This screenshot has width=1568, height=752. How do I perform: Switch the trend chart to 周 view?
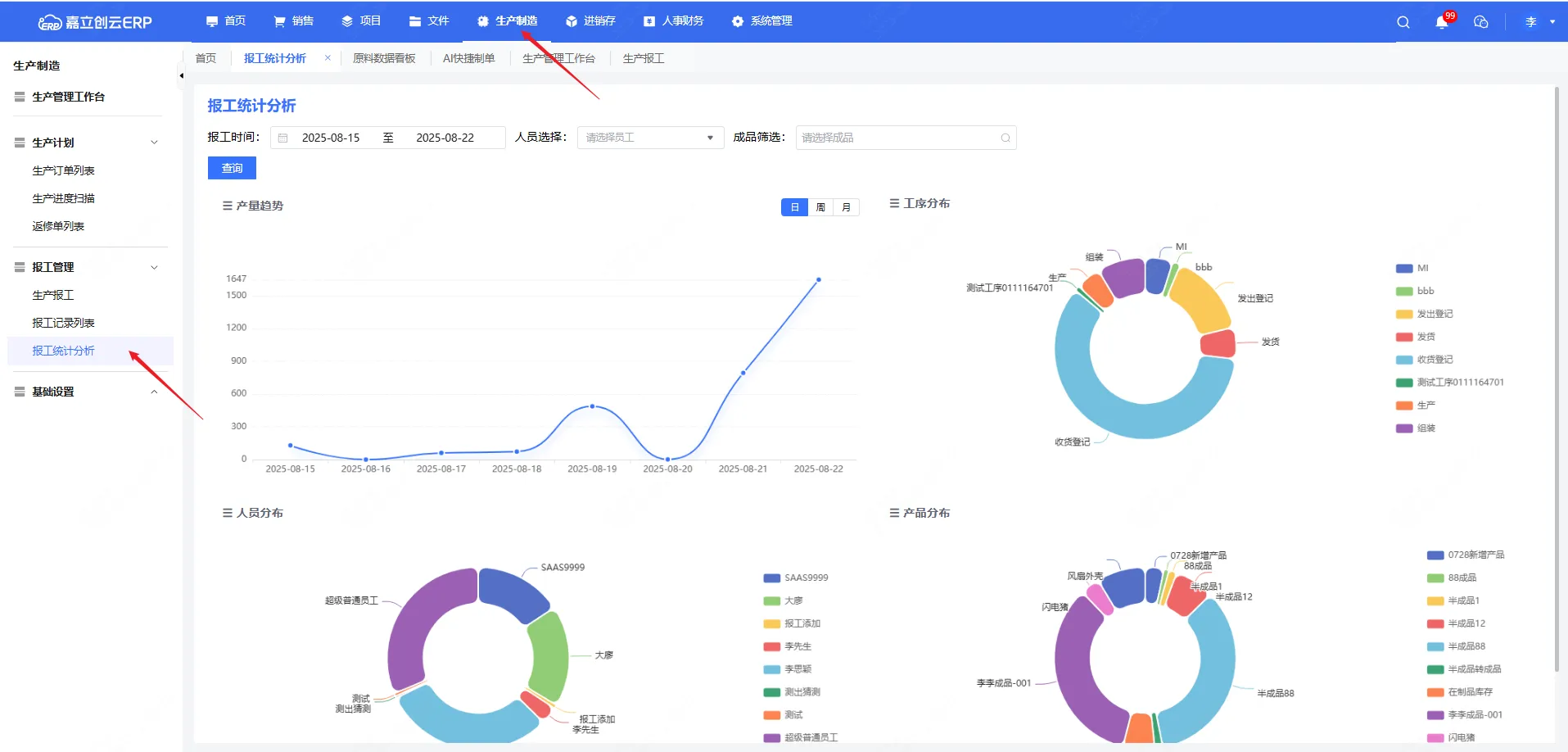tap(820, 207)
